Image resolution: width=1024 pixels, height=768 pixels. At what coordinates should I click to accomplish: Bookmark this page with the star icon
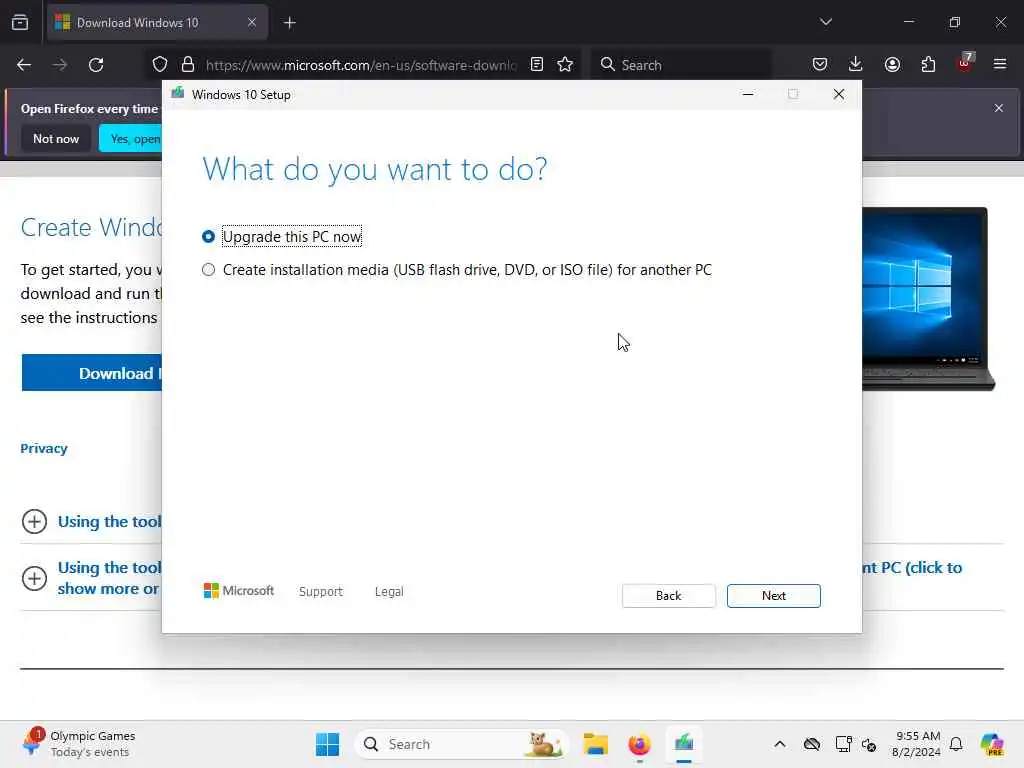click(x=565, y=65)
